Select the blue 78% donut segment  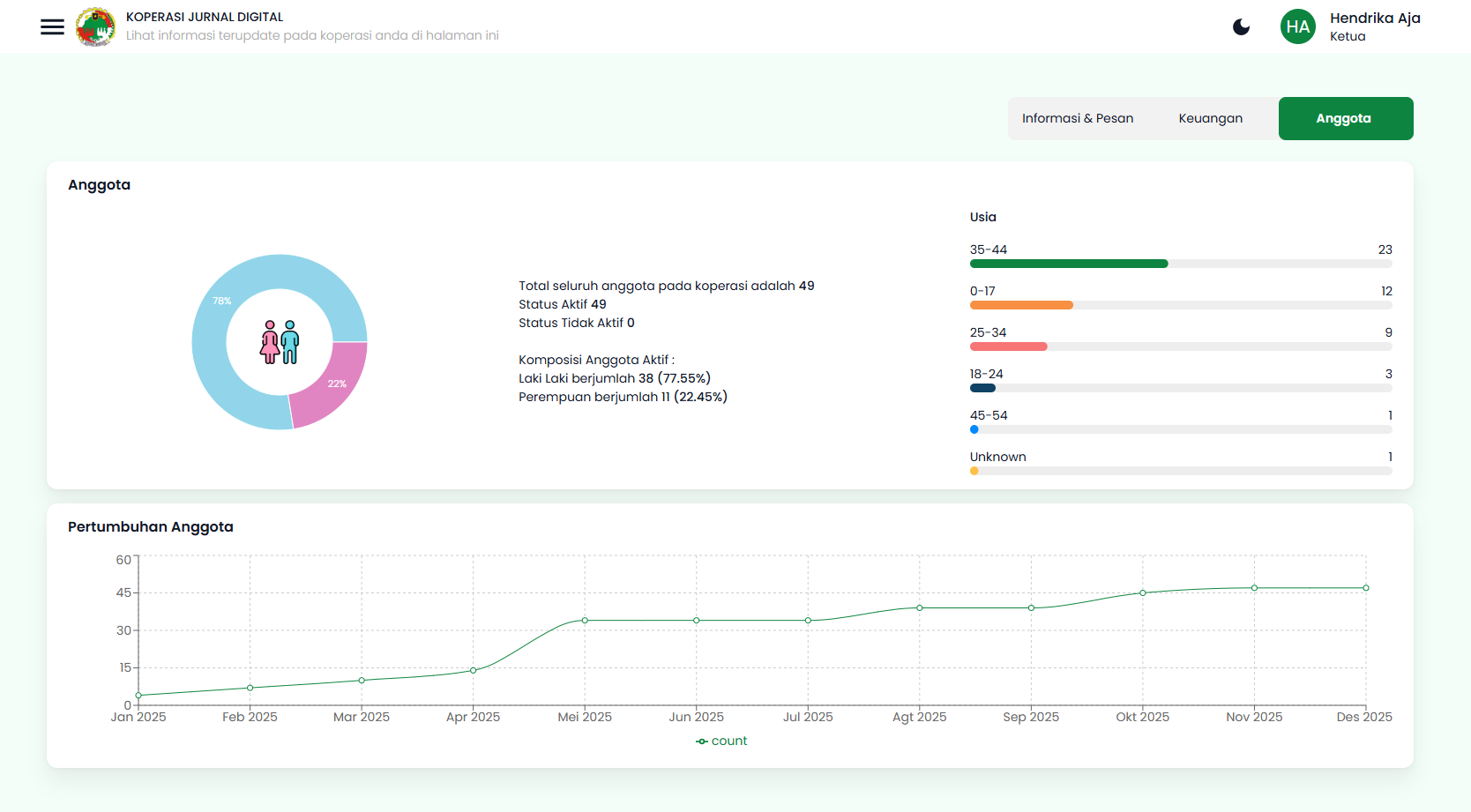[x=221, y=302]
